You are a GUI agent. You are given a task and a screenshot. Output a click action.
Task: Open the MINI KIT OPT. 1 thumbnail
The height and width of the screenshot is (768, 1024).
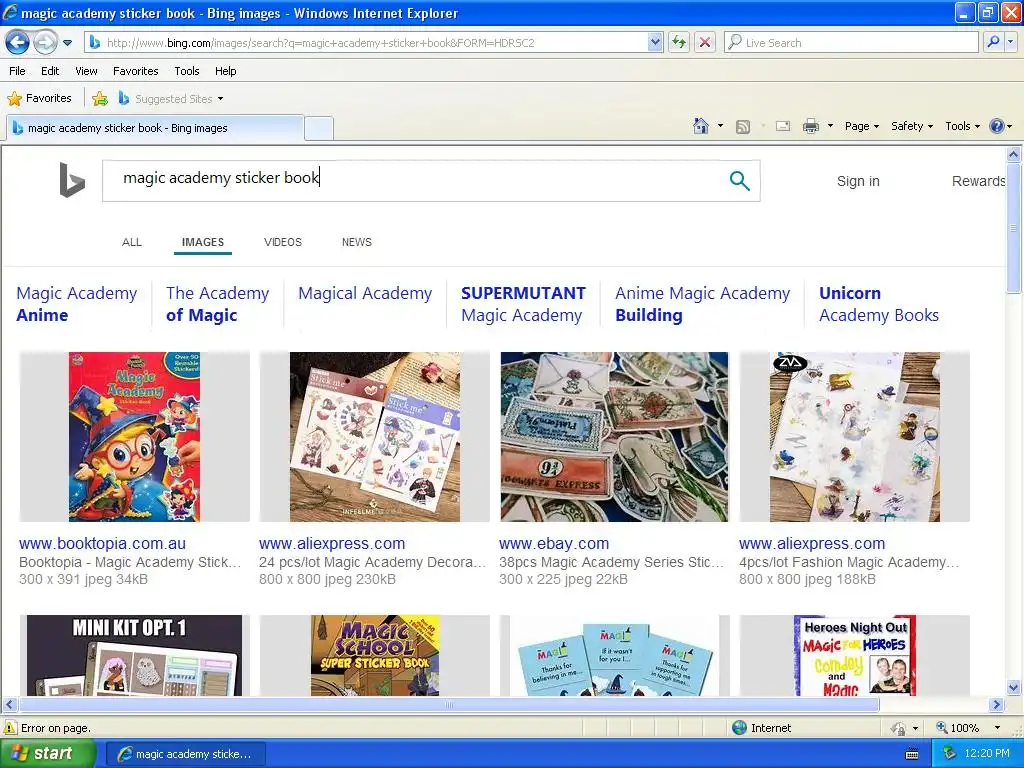[x=135, y=655]
